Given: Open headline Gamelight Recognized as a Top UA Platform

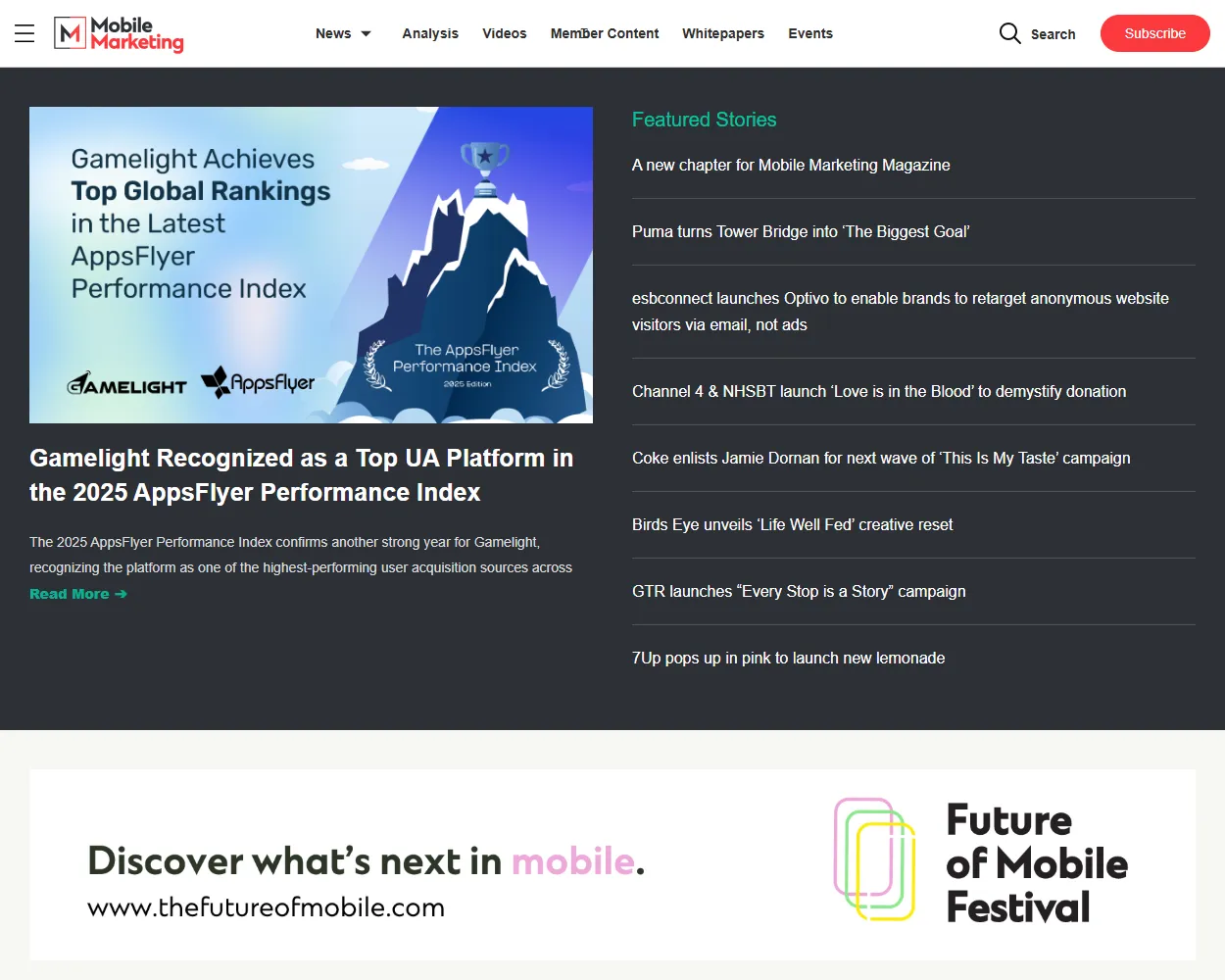Looking at the screenshot, I should click(x=302, y=475).
